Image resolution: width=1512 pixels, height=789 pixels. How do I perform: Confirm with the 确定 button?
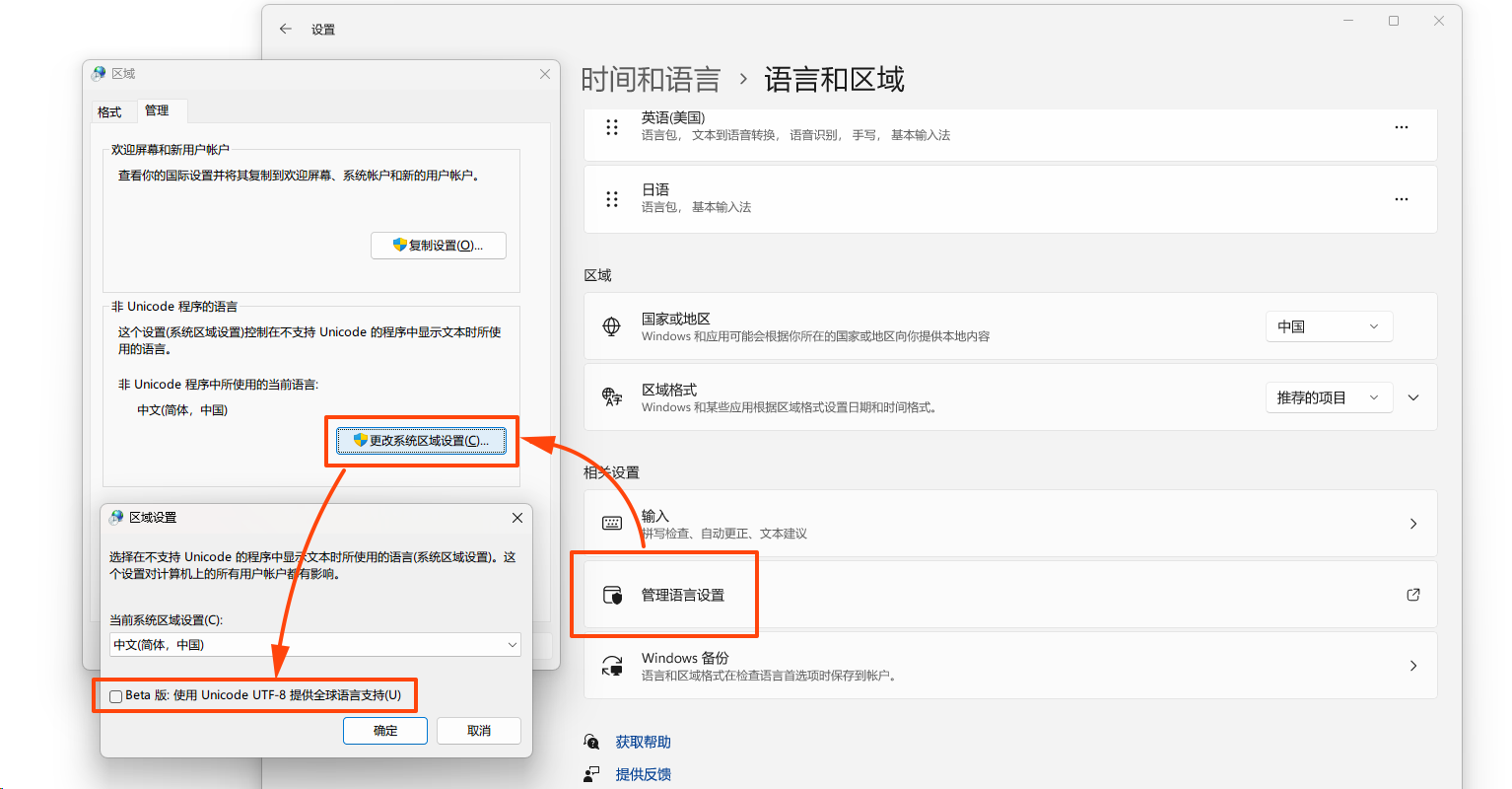point(385,731)
